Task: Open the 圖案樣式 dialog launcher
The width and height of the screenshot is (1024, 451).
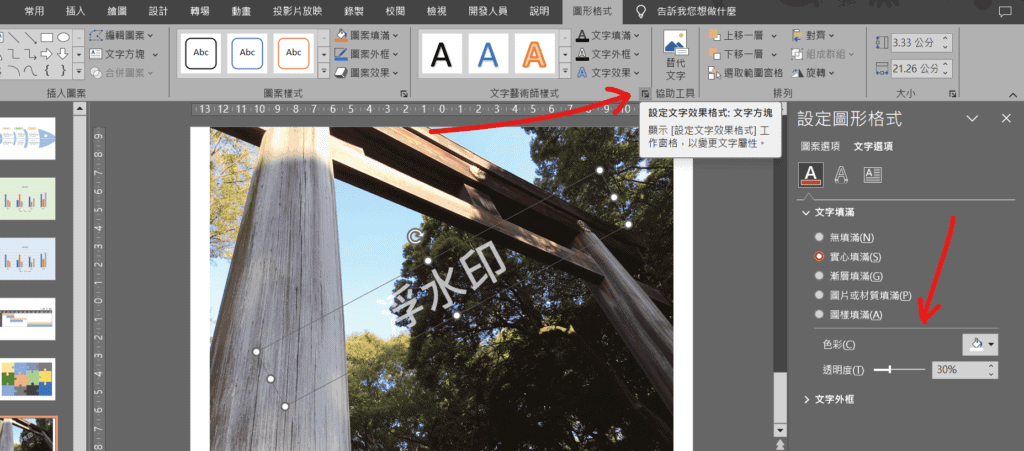Action: (404, 93)
